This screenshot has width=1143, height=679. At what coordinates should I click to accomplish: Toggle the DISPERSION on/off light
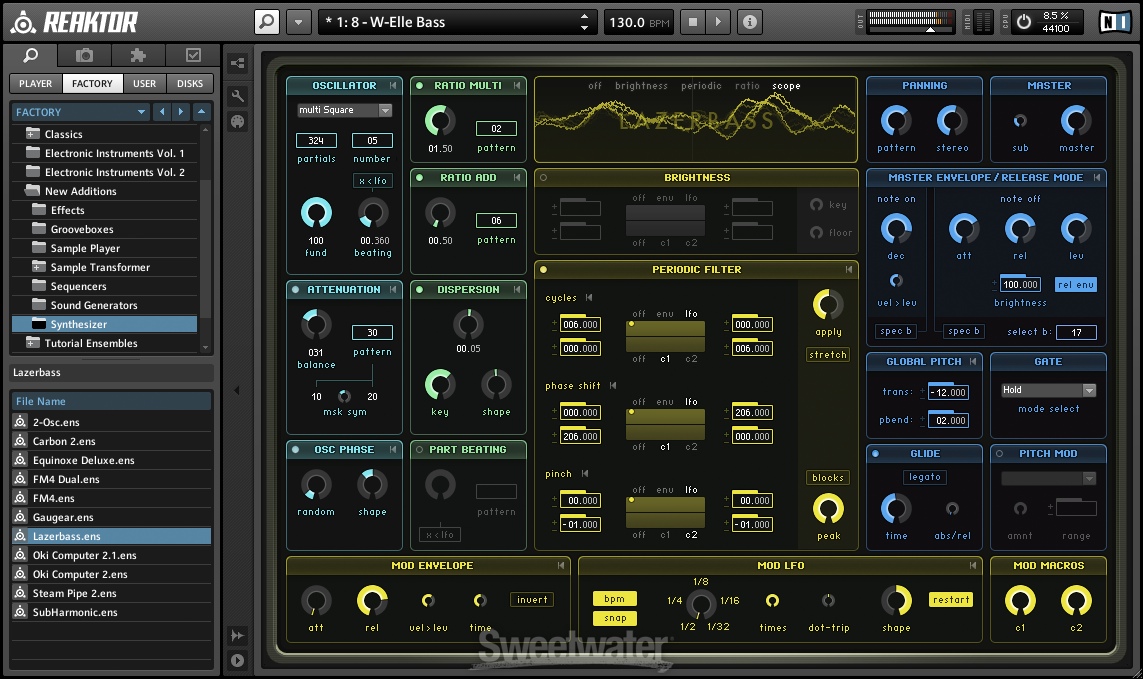tap(419, 290)
